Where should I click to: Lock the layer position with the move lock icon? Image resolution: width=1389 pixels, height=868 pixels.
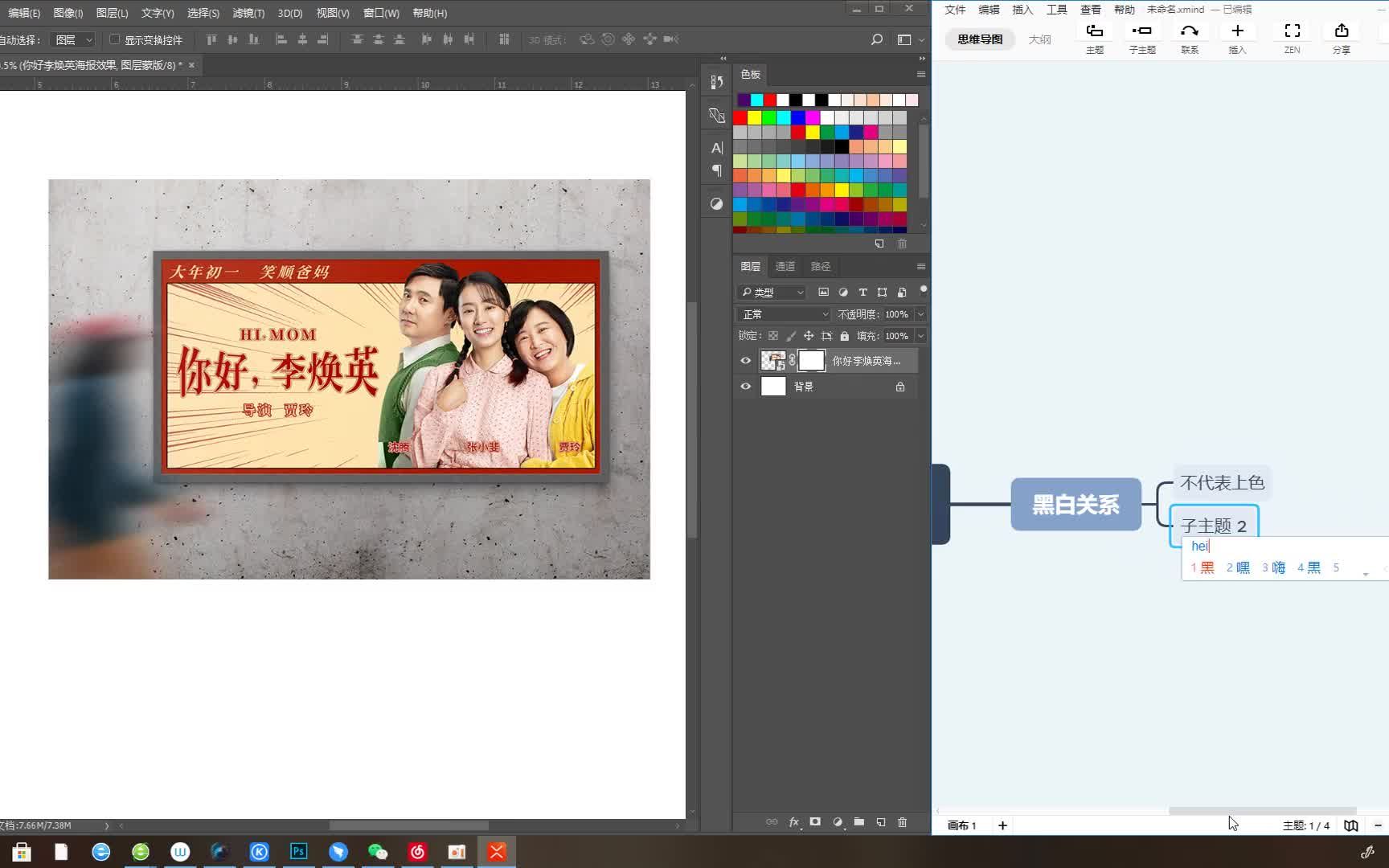click(x=808, y=335)
